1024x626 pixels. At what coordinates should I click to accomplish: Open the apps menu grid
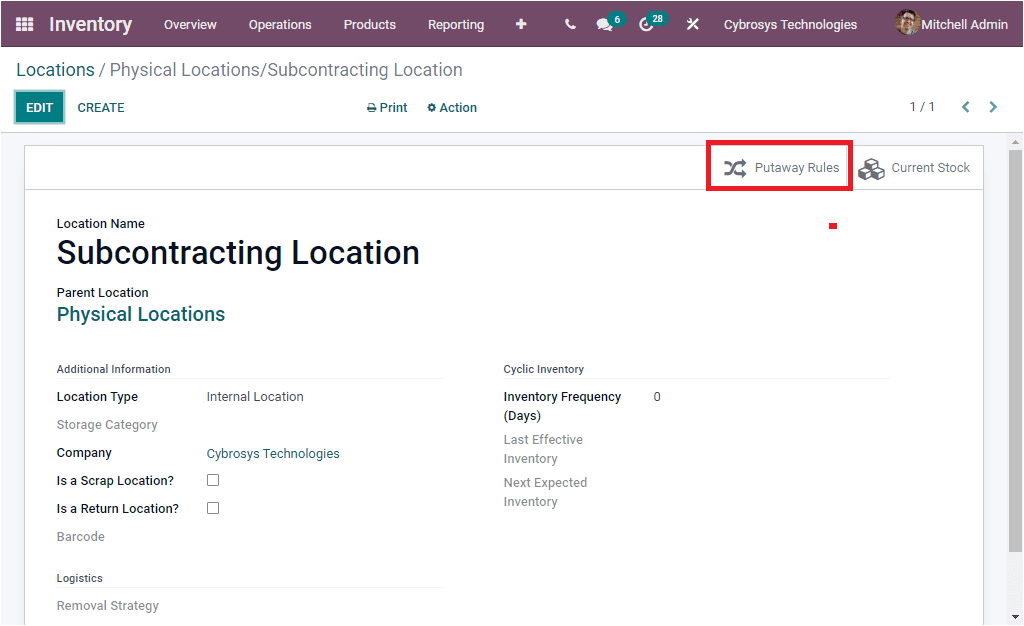point(23,24)
